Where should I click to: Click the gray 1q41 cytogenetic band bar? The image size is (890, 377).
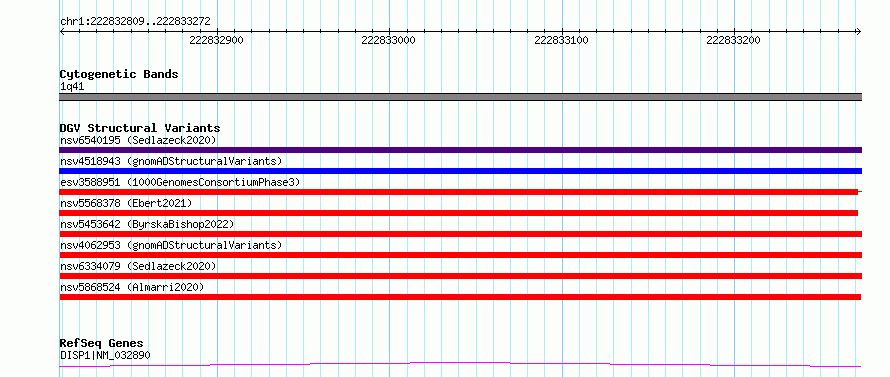coord(460,97)
